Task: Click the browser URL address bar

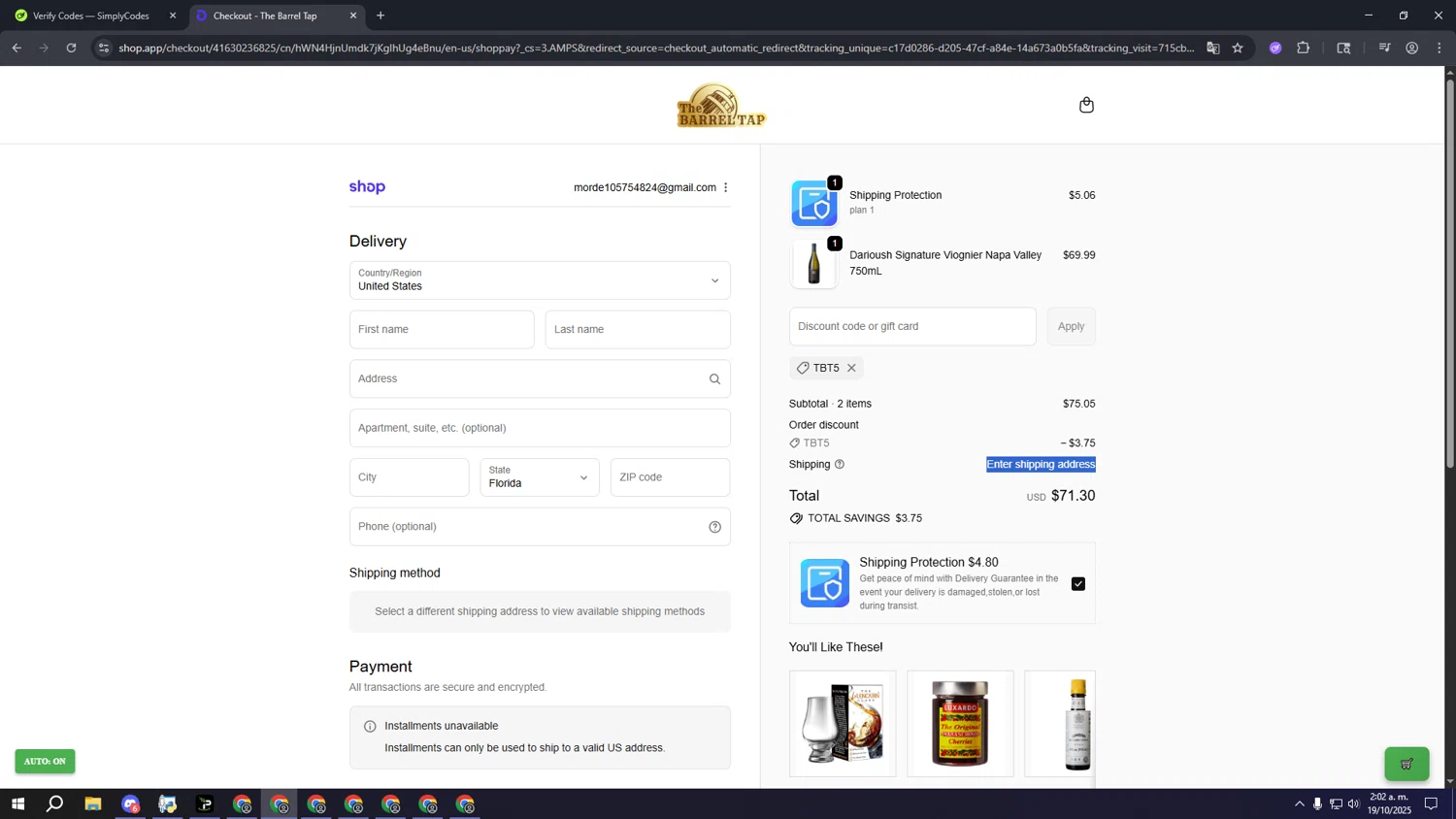Action: point(656,48)
